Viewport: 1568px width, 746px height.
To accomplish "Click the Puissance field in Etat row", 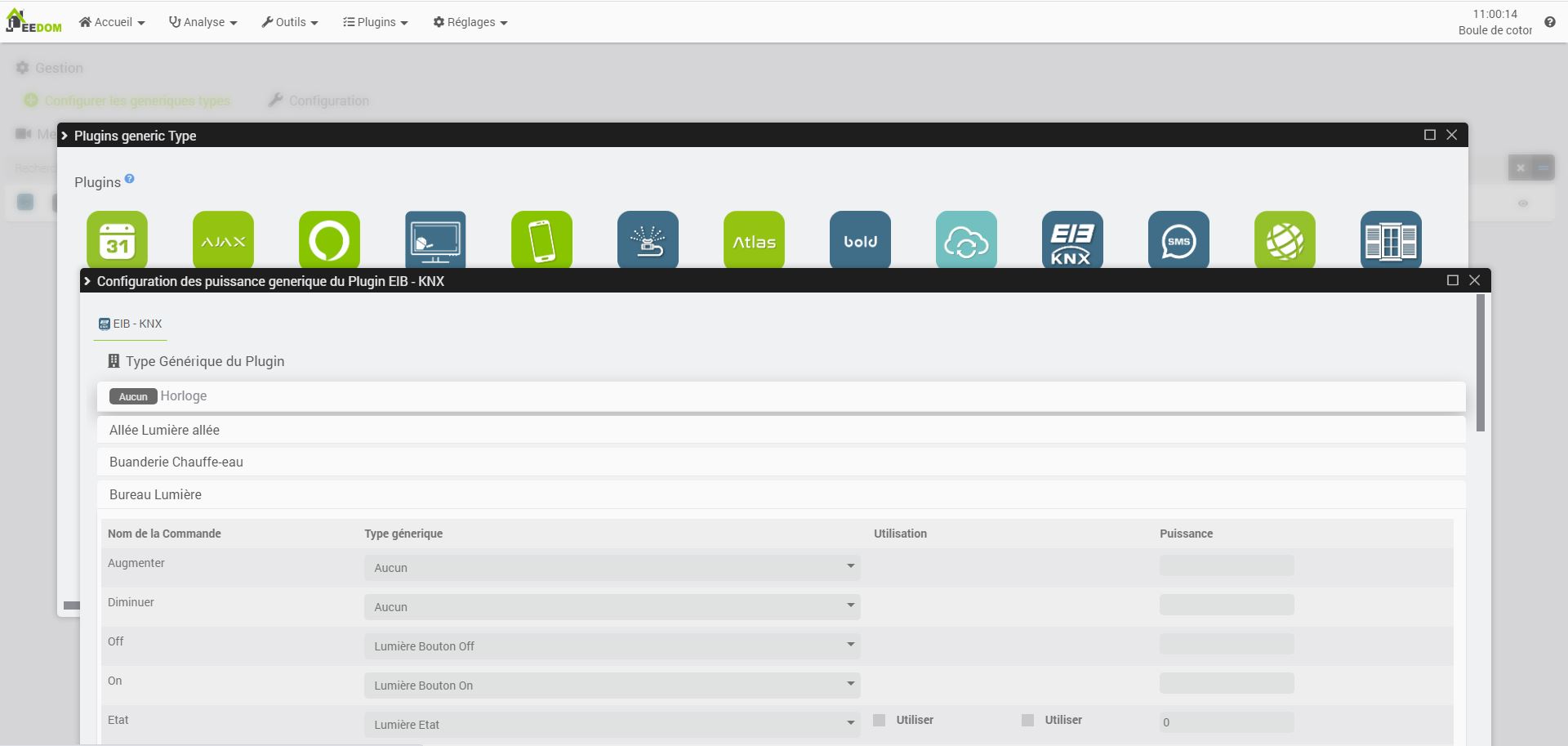I will [x=1226, y=721].
